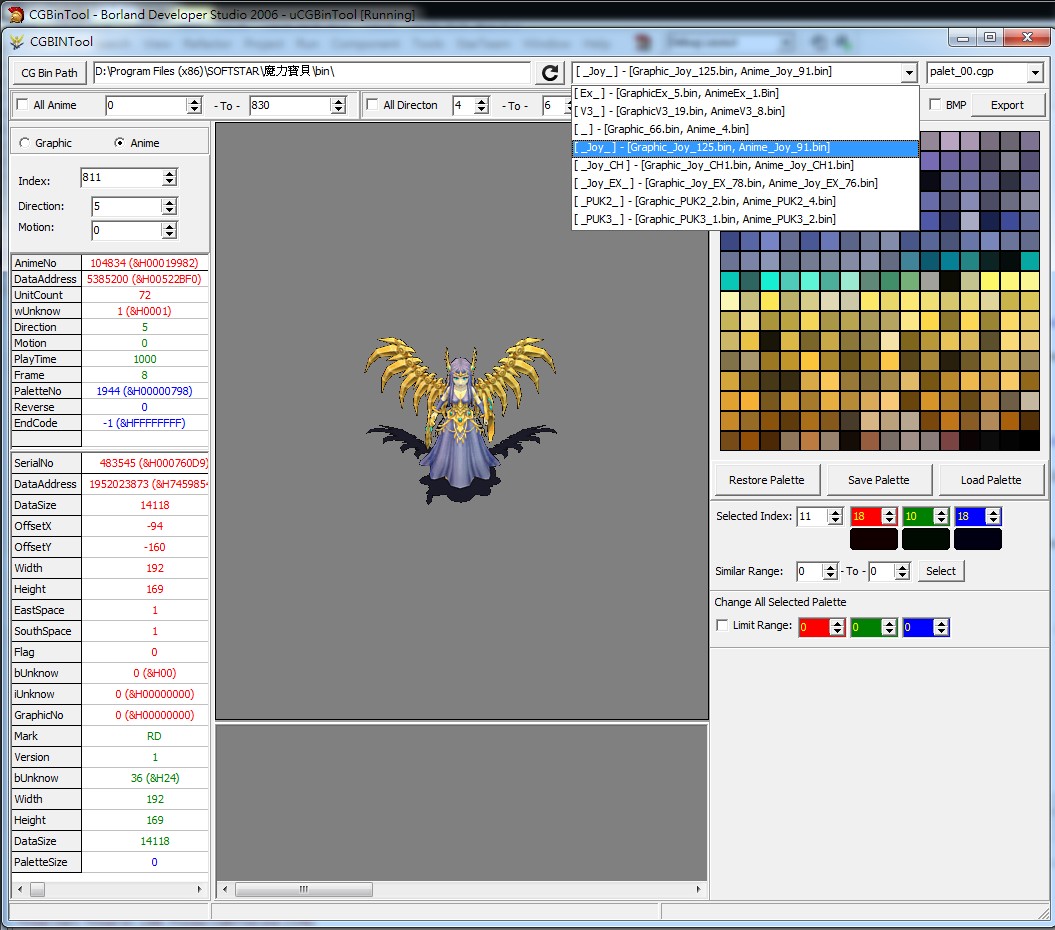Screen dimensions: 1055x930
Task: Check the Limit Range option
Action: click(x=722, y=626)
